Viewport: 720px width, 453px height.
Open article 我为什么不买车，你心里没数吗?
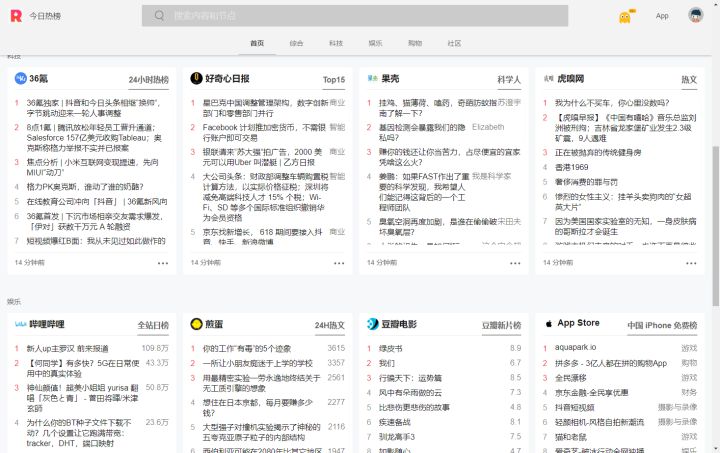[612, 103]
